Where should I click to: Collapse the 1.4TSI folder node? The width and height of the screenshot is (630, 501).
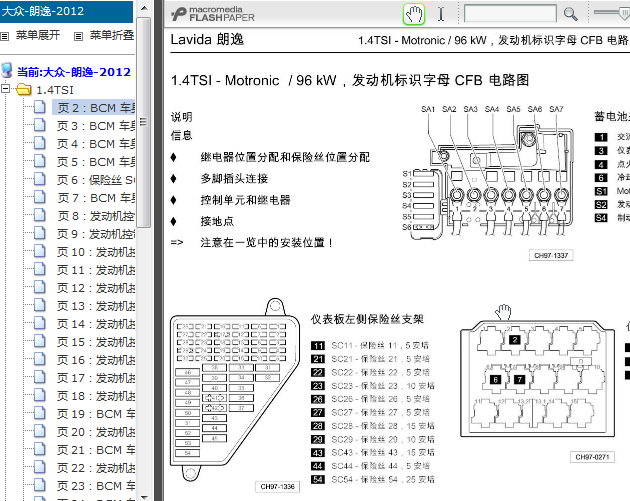[5, 88]
